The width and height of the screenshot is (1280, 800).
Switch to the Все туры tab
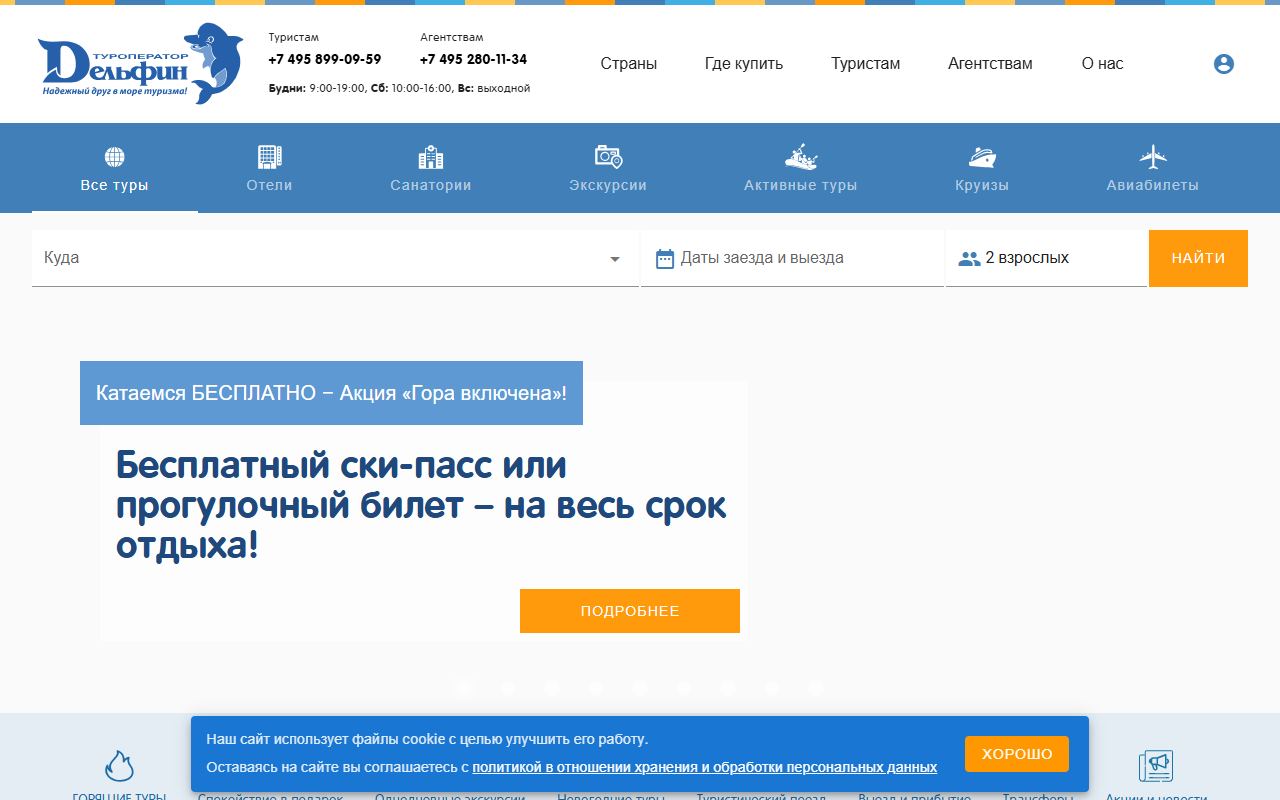point(115,168)
